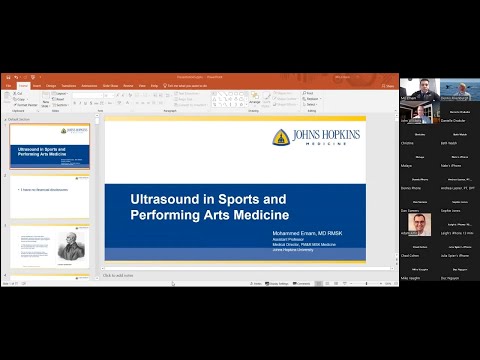The height and width of the screenshot is (360, 480).
Task: Click the Save icon in quick access toolbar
Action: pos(8,77)
